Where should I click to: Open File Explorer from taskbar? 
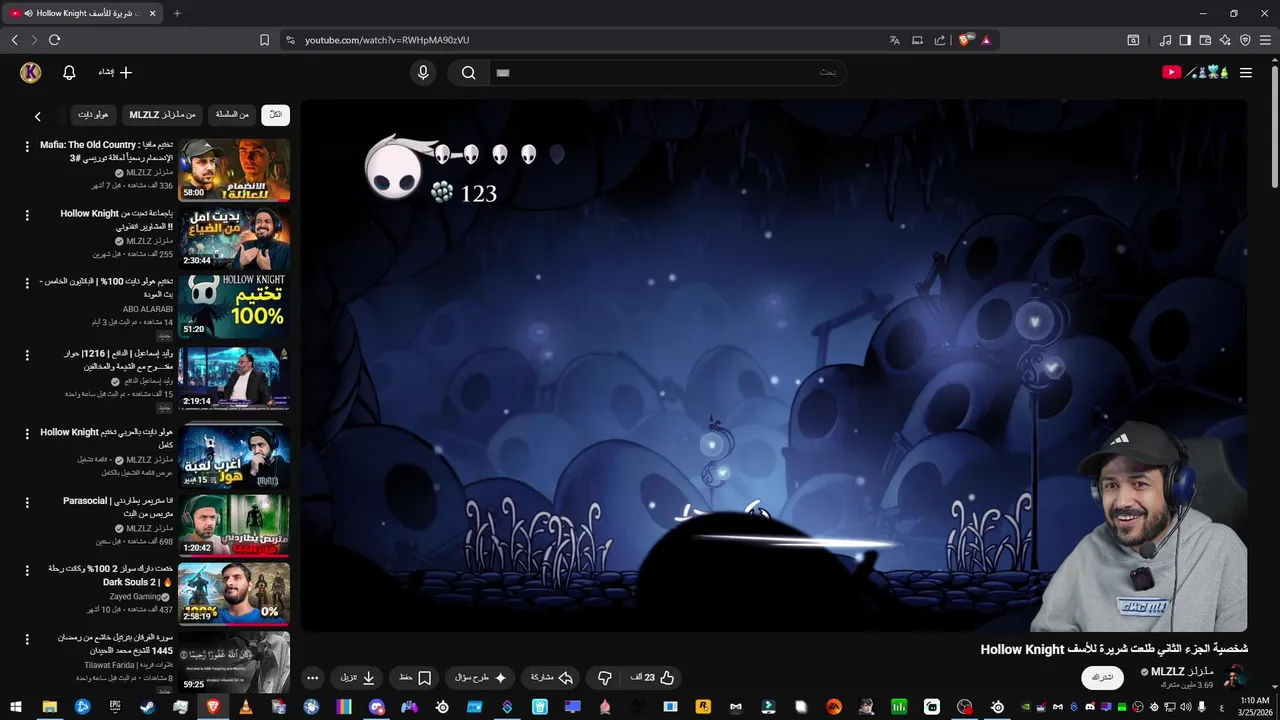49,706
